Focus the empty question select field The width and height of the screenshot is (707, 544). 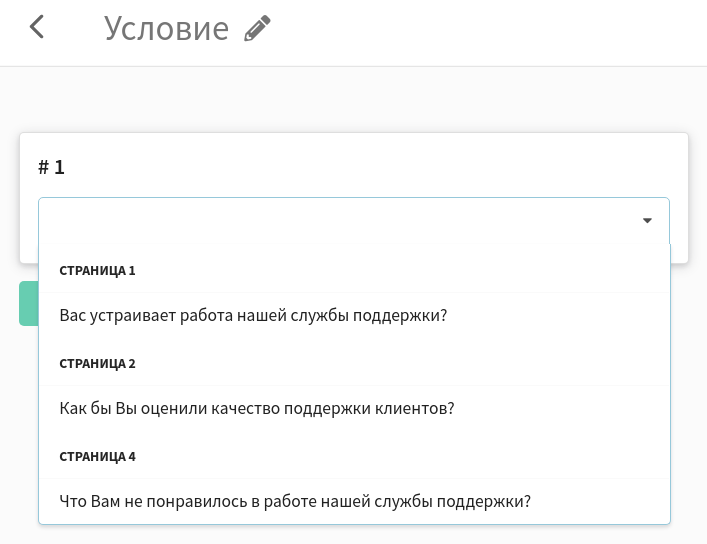click(354, 221)
